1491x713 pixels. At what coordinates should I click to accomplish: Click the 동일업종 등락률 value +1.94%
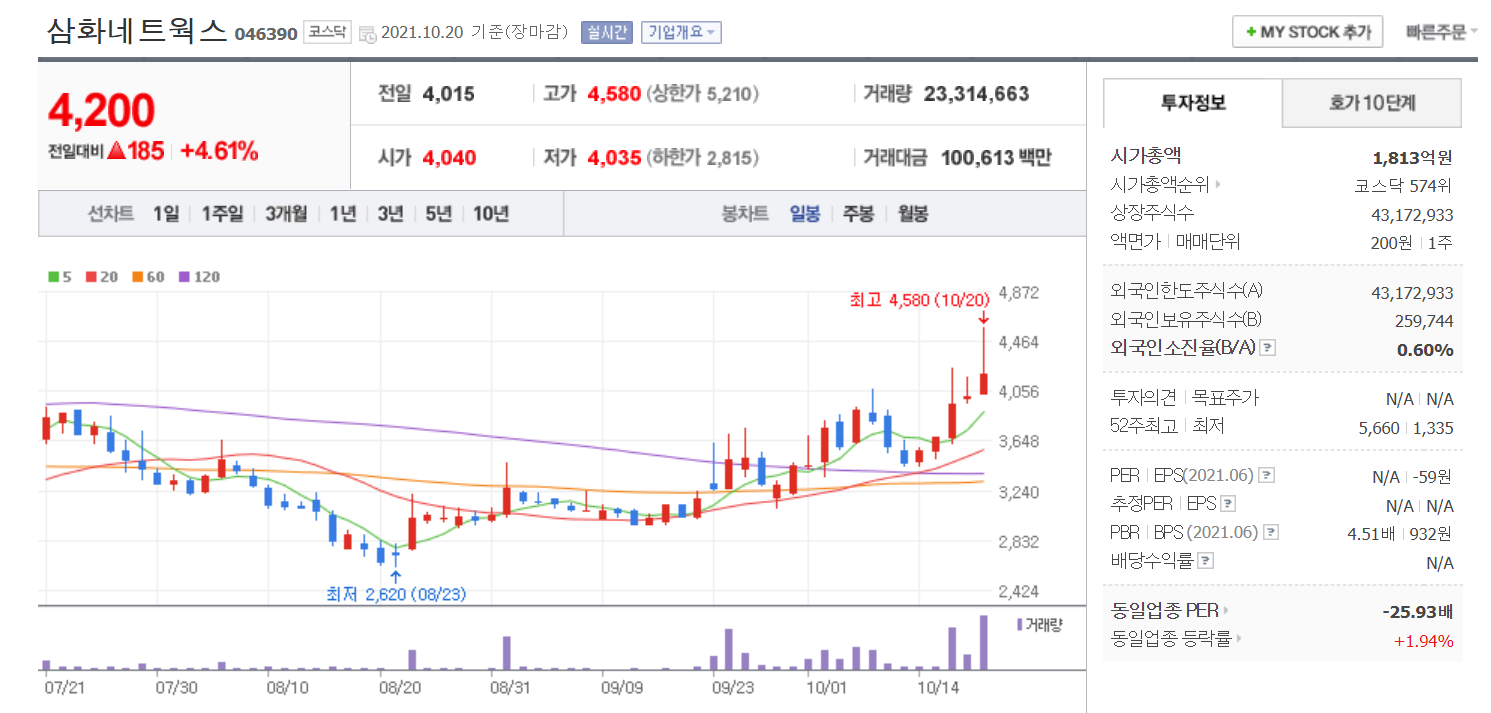(x=1424, y=640)
